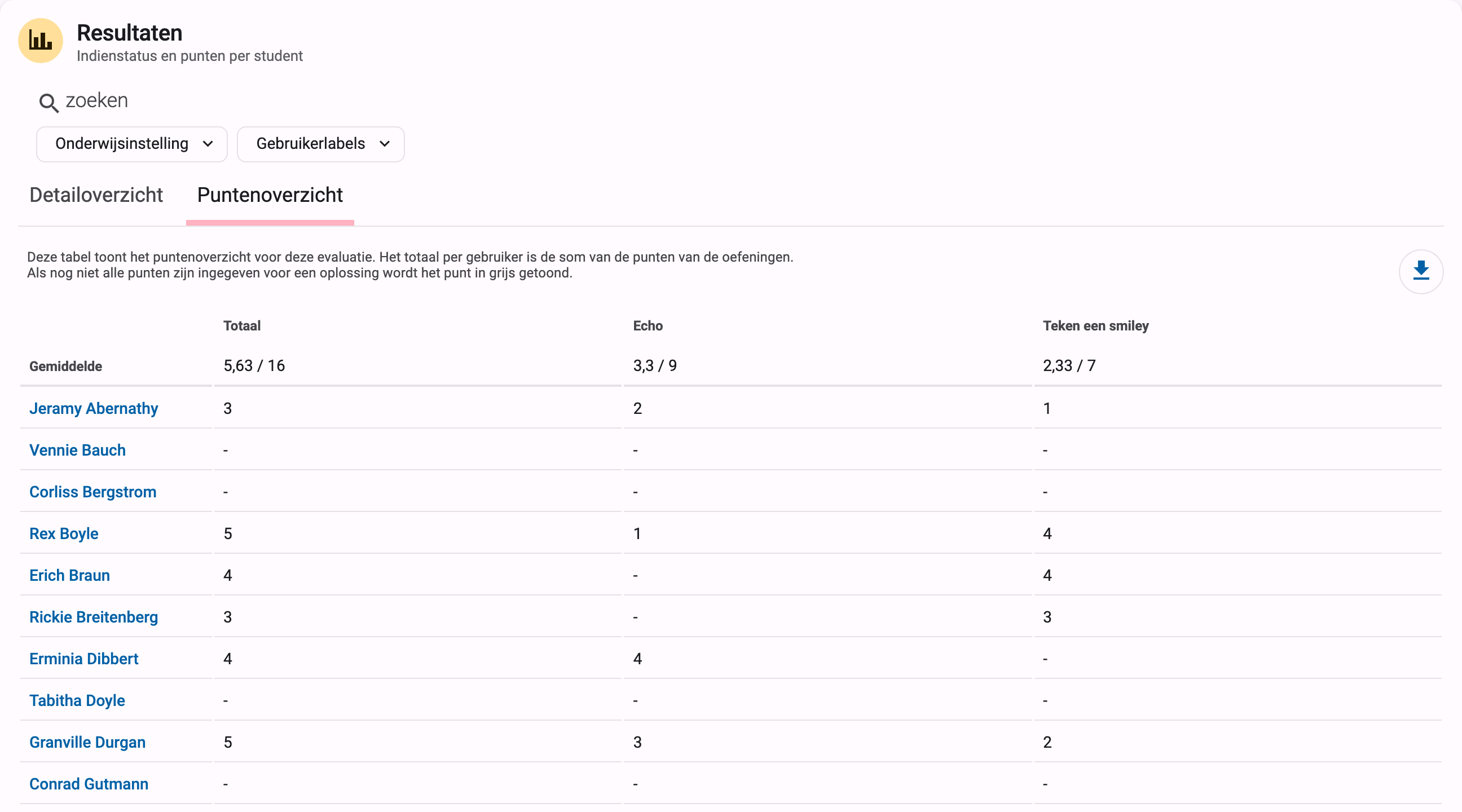1462x812 pixels.
Task: Click the Echo column header
Action: tap(648, 326)
